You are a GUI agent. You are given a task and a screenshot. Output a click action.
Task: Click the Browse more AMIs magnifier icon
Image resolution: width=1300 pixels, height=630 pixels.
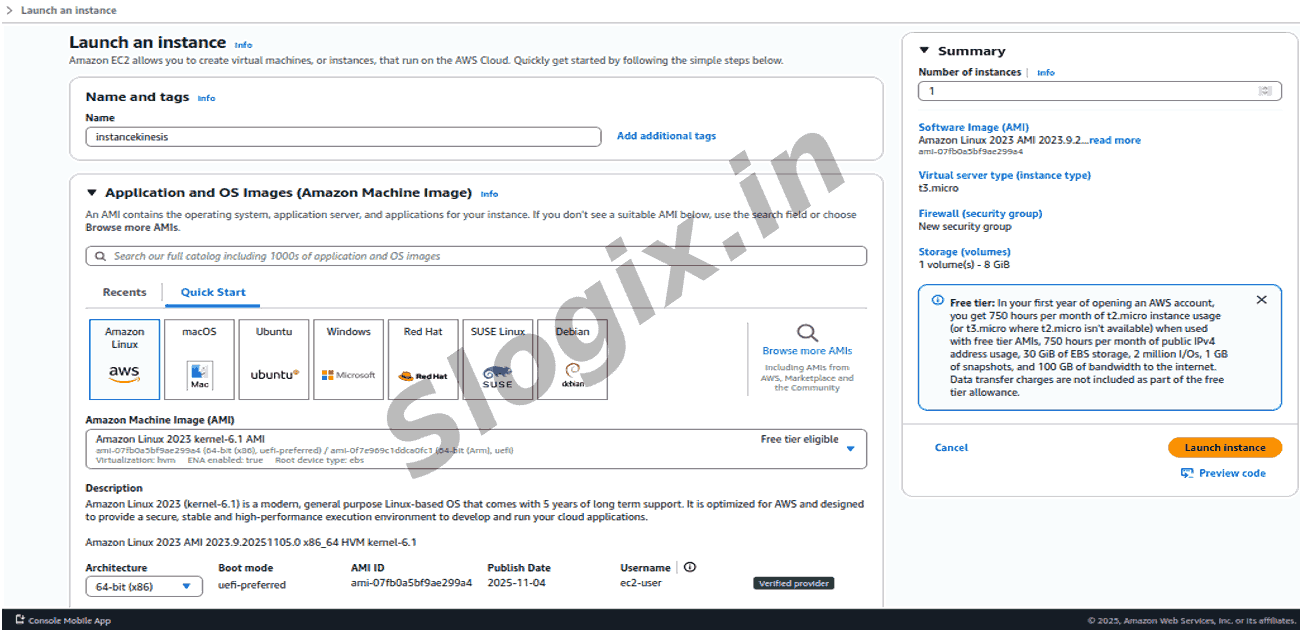pos(807,333)
